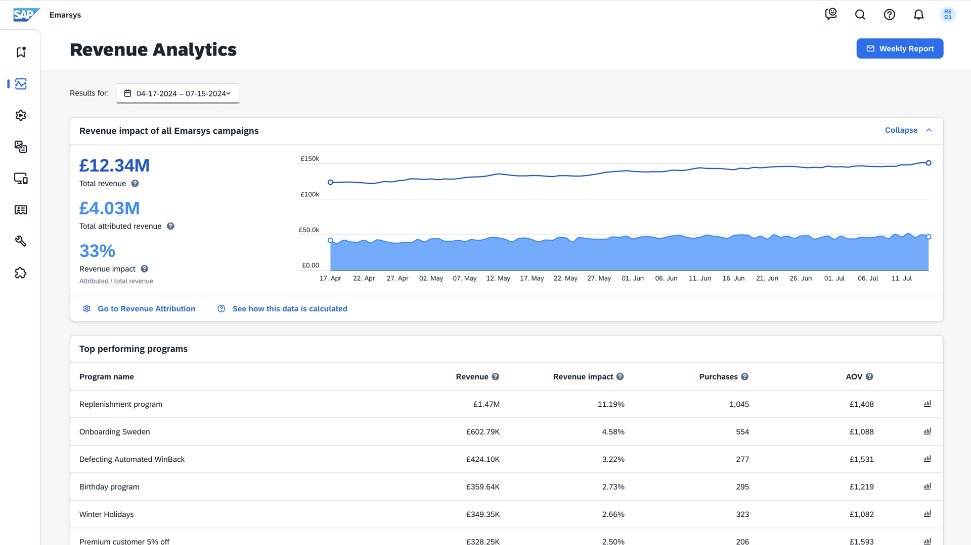Screen dimensions: 971x545
Task: Select the monitor devices icon in sidebar
Action: (20, 178)
